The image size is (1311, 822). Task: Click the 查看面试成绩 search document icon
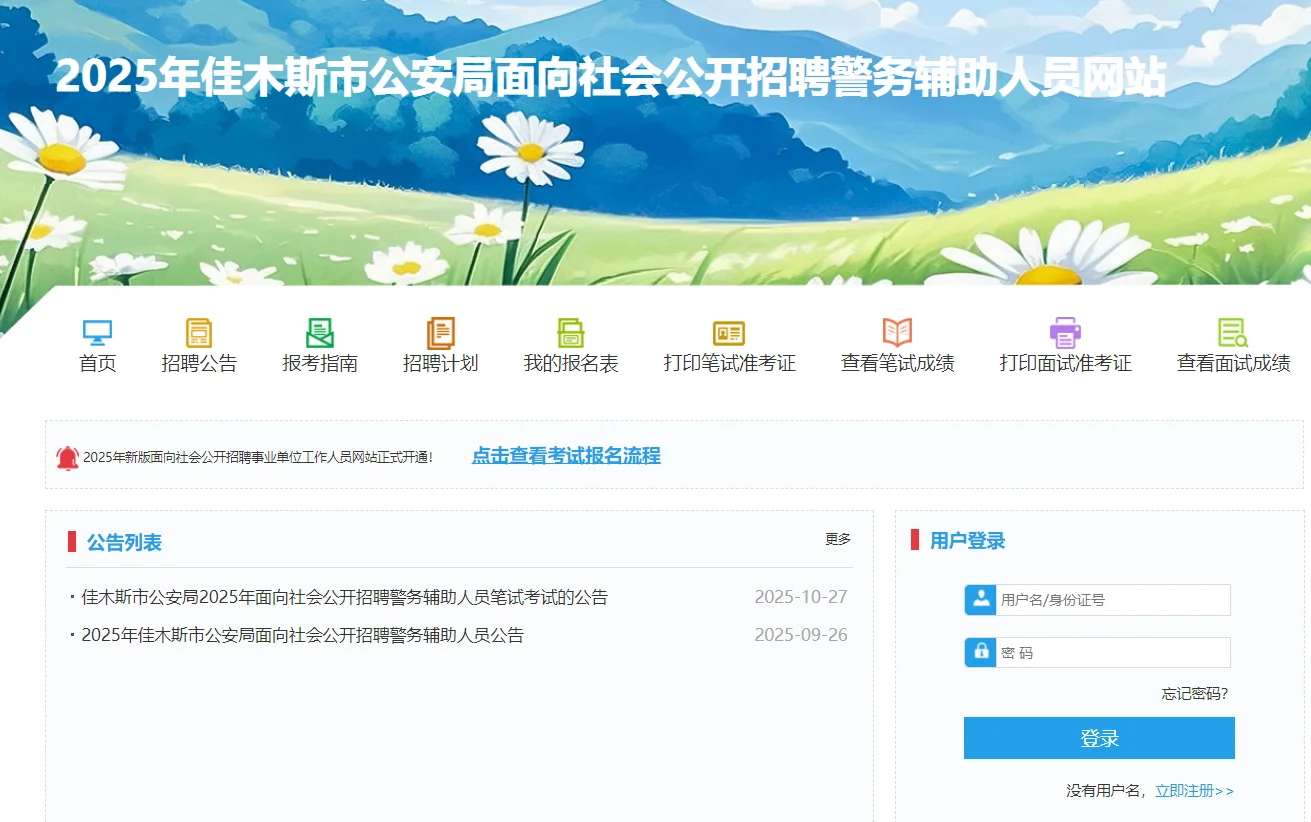tap(1233, 333)
